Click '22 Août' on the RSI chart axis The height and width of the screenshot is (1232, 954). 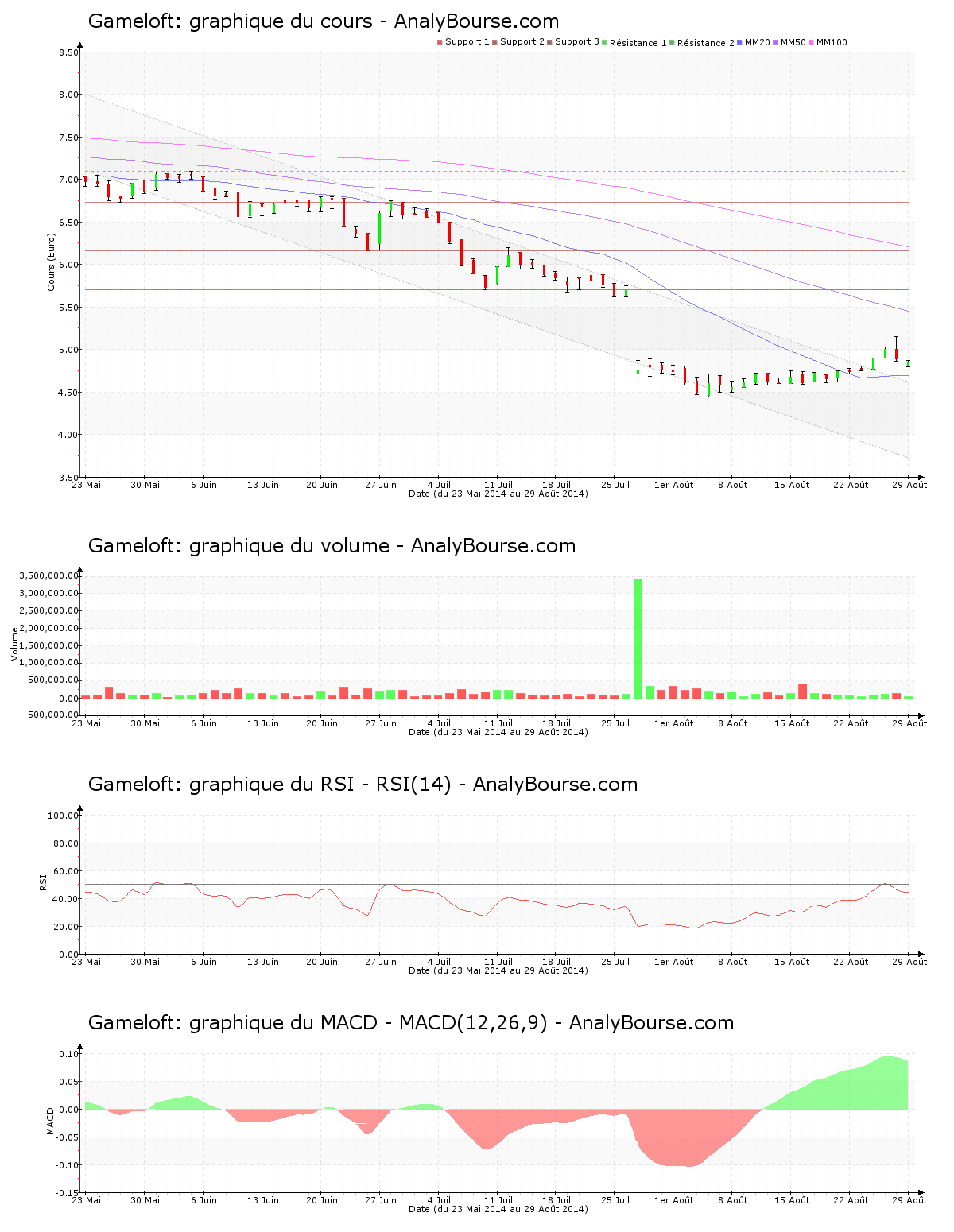point(851,962)
